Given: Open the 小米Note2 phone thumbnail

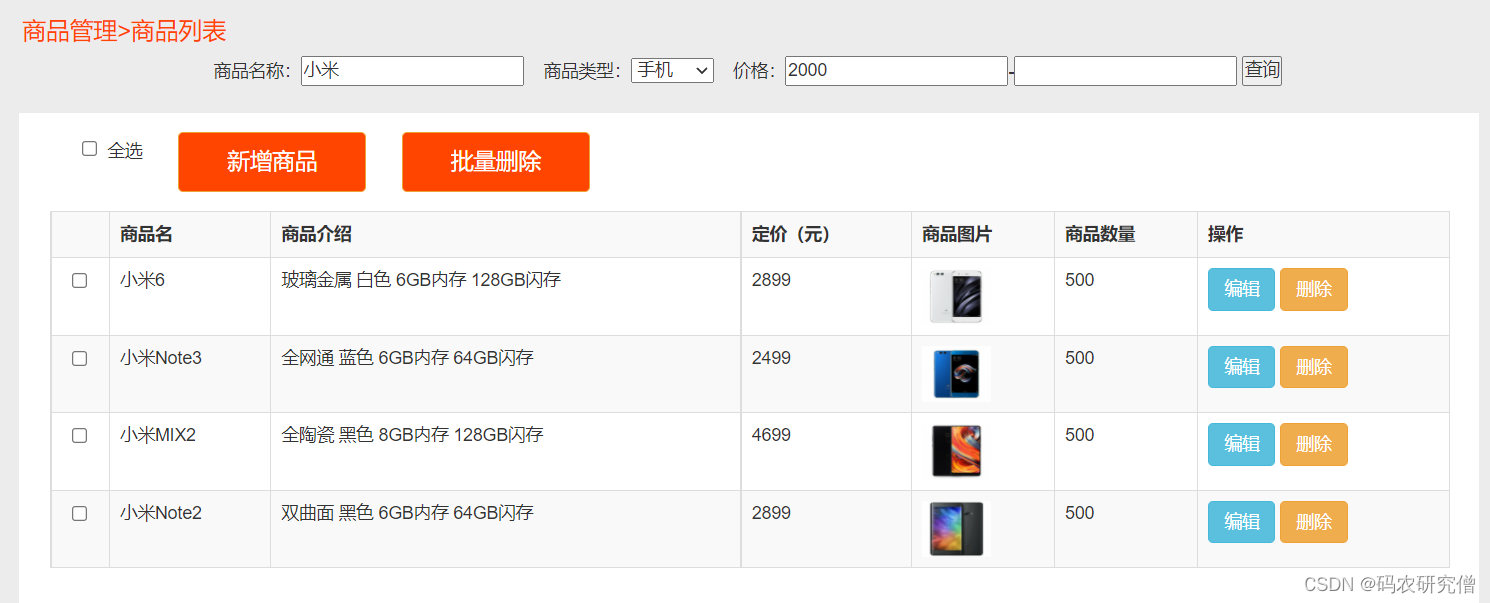Looking at the screenshot, I should coord(956,529).
